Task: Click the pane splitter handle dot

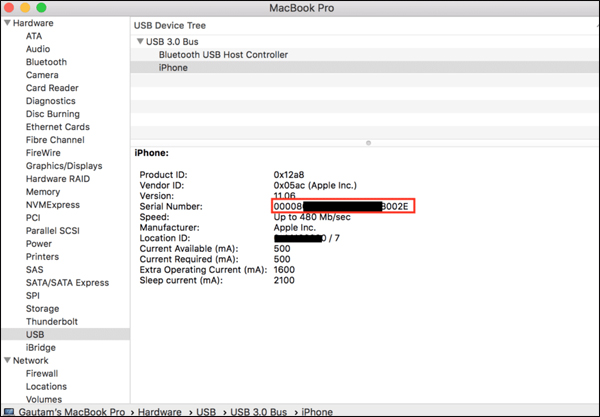Action: pos(368,143)
